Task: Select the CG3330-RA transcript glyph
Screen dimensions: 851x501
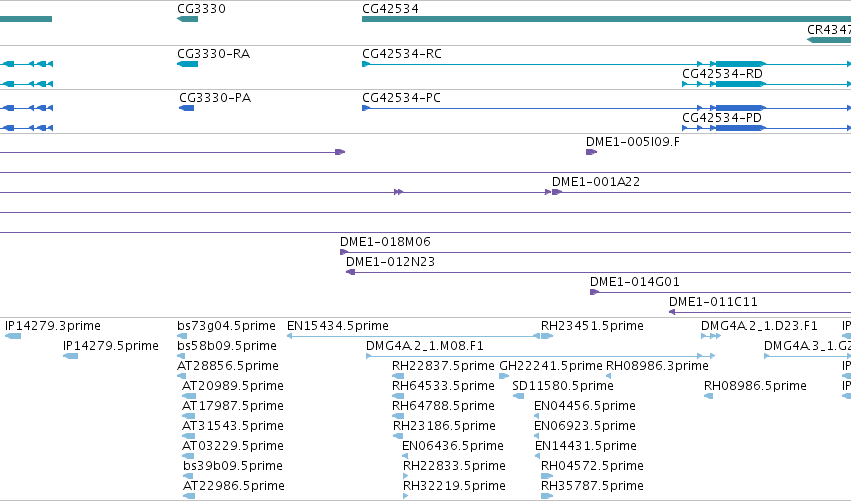Action: pos(187,64)
